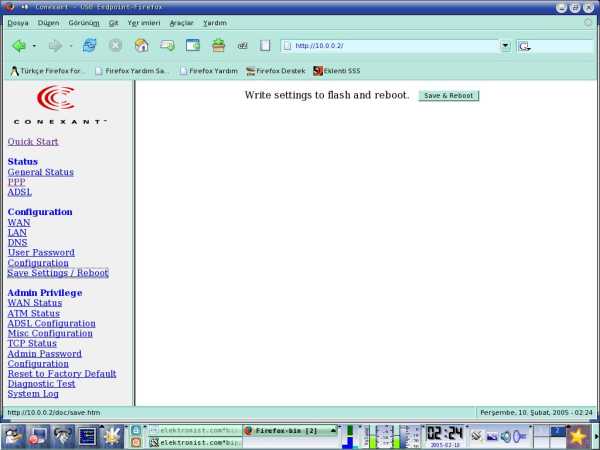This screenshot has height=450, width=600.
Task: Expand the URL bar history dropdown
Action: pyautogui.click(x=505, y=46)
